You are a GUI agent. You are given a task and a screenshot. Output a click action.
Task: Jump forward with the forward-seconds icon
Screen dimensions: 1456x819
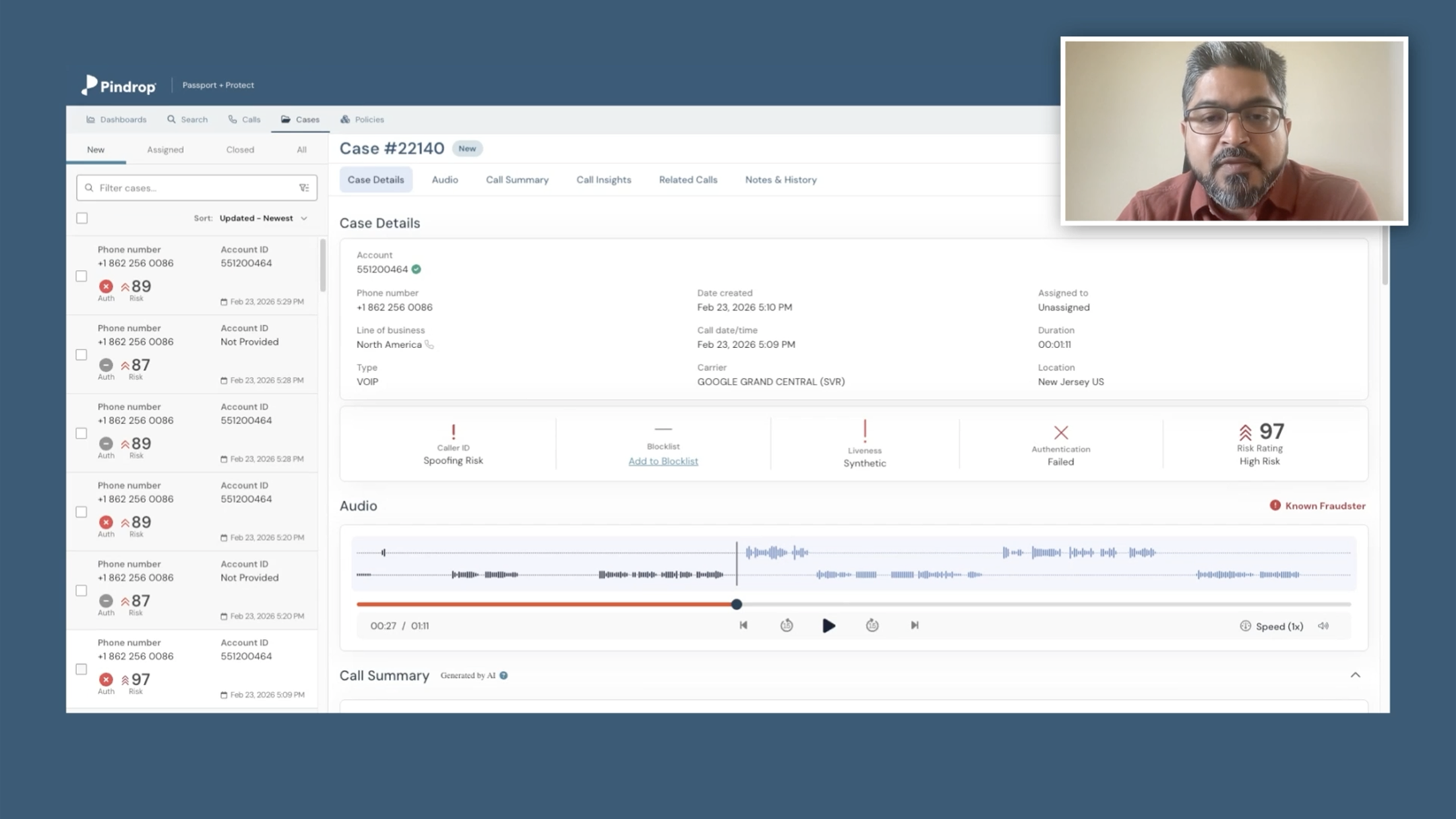tap(872, 625)
